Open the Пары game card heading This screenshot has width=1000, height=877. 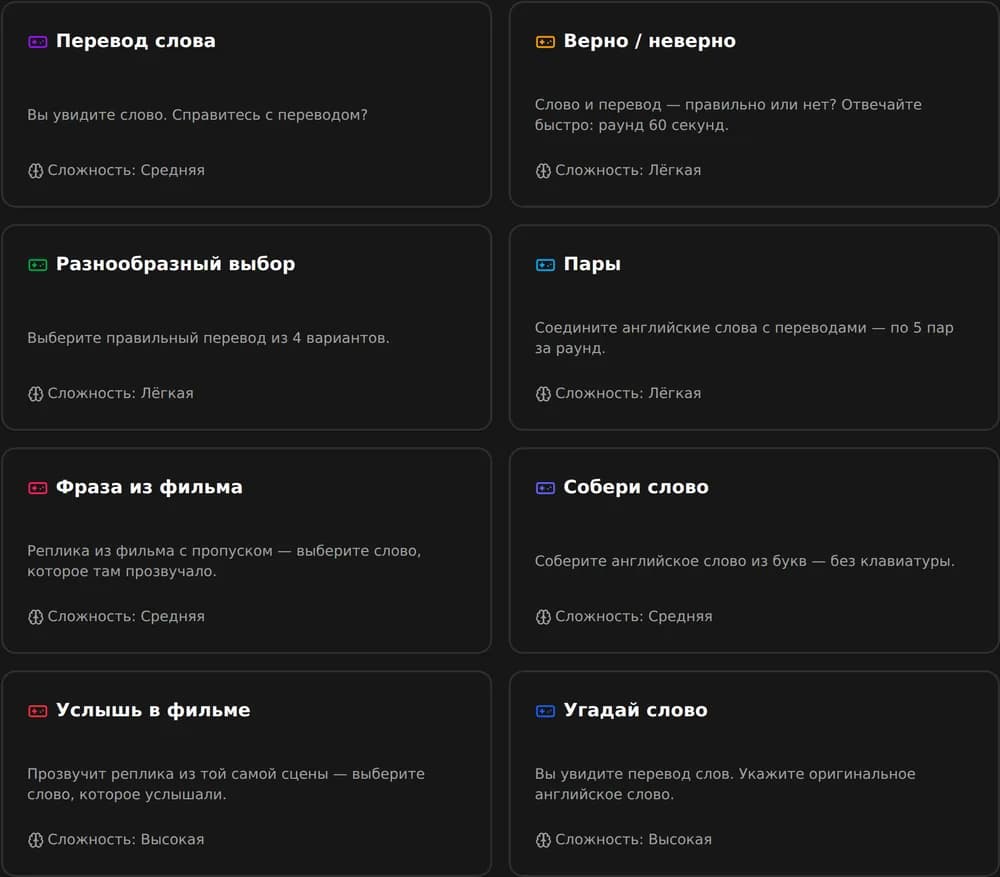[x=592, y=264]
